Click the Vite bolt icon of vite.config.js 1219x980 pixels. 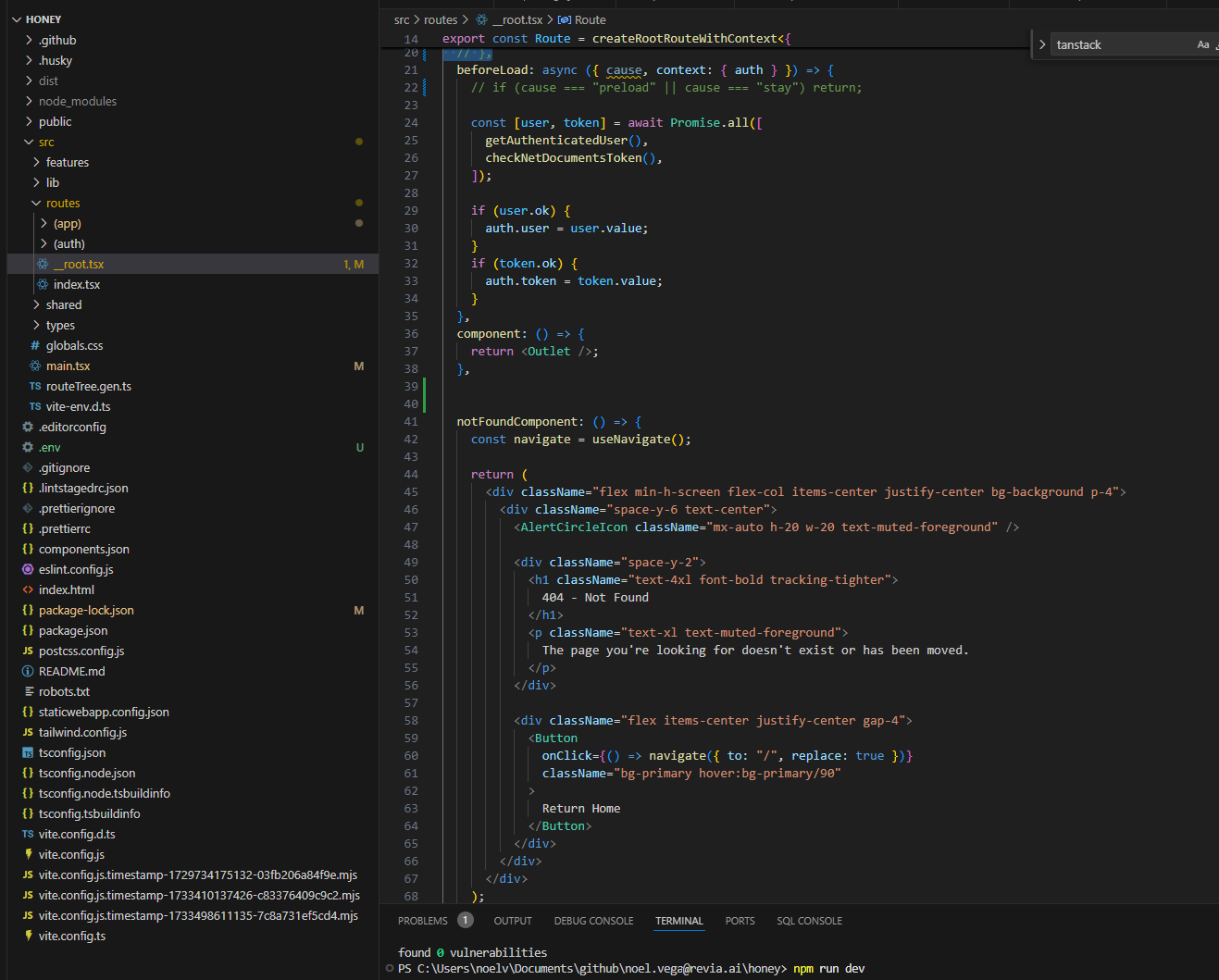28,854
